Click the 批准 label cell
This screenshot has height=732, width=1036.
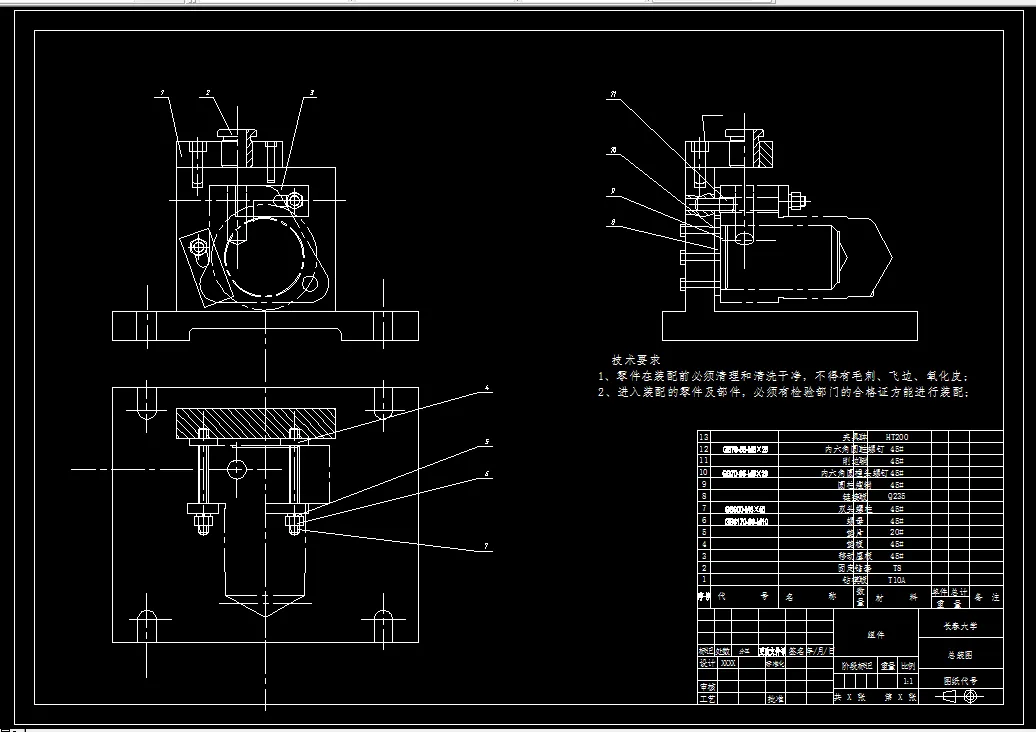[x=775, y=699]
